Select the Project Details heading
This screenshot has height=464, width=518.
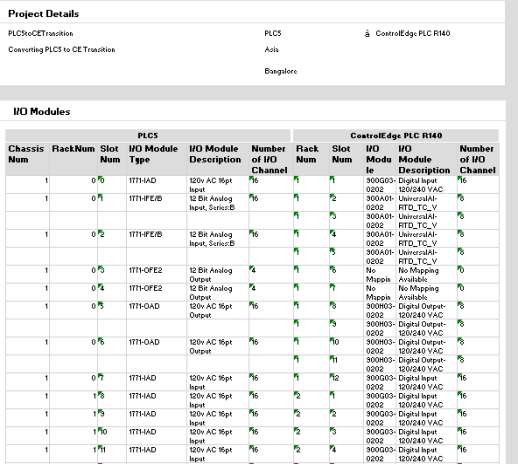point(43,14)
